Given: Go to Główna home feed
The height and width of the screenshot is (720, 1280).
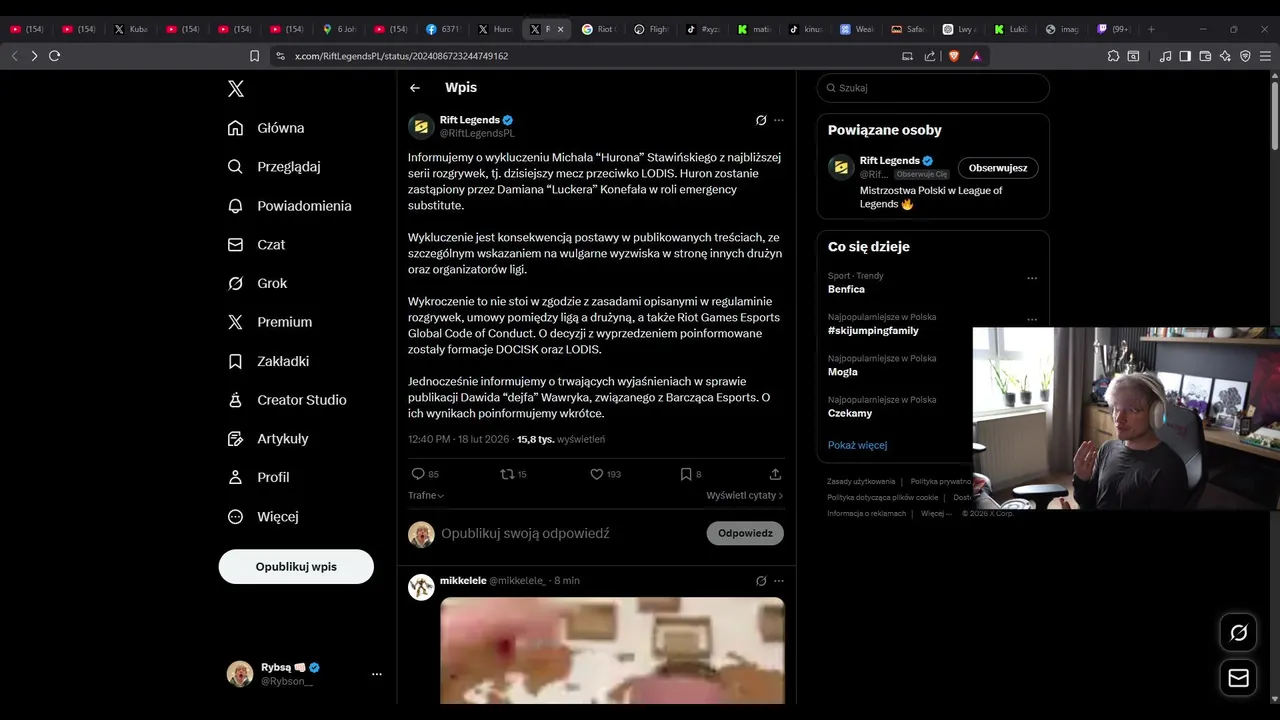Looking at the screenshot, I should pyautogui.click(x=266, y=128).
